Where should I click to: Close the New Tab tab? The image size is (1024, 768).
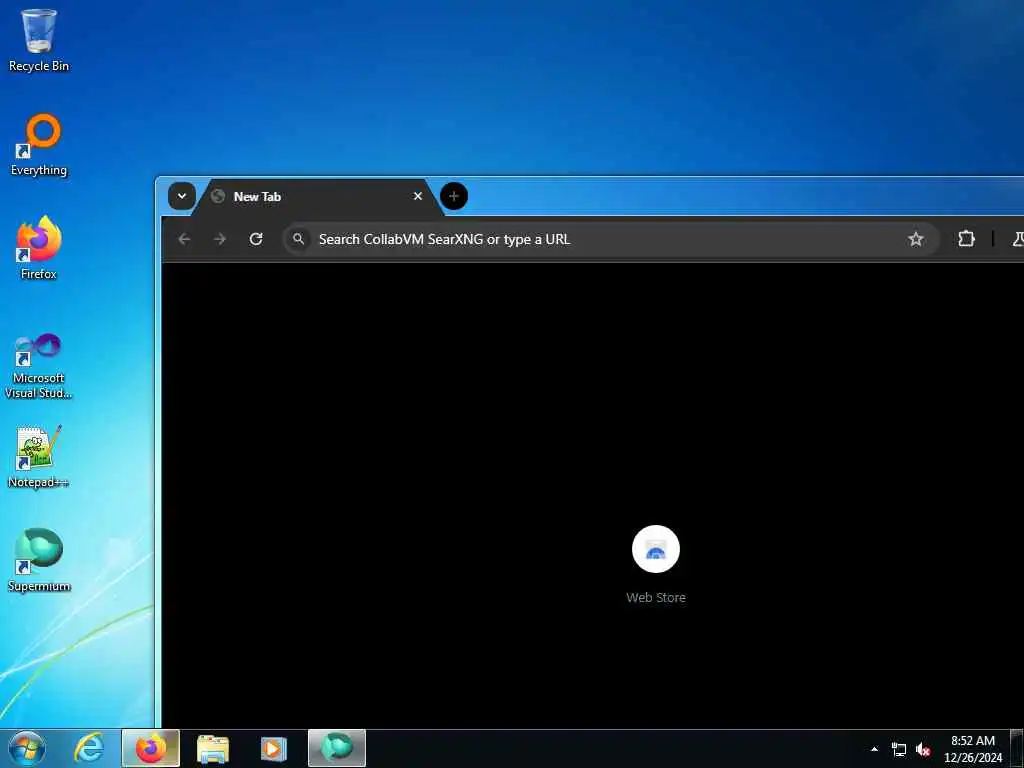coord(418,196)
